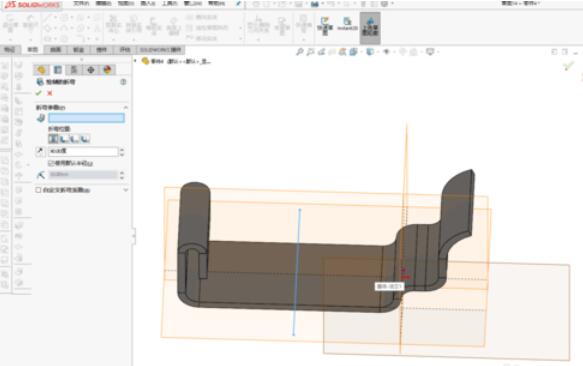Click the Zoom to Fit icon
This screenshot has height=366, width=583.
click(x=300, y=52)
